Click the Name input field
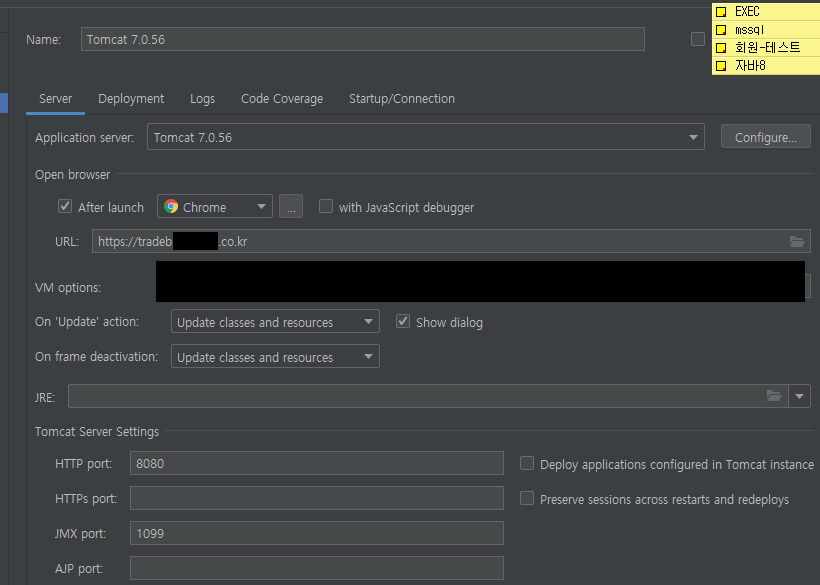 click(x=362, y=39)
